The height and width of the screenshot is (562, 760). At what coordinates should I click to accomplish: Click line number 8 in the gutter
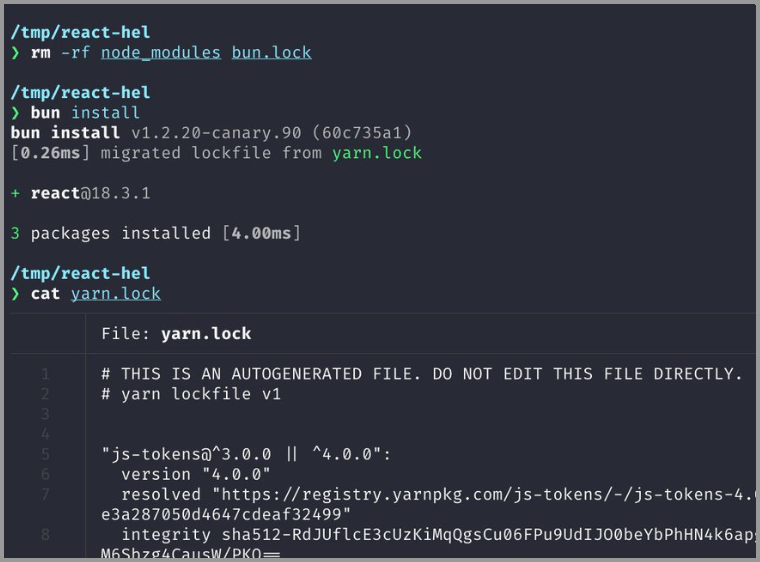pyautogui.click(x=45, y=535)
